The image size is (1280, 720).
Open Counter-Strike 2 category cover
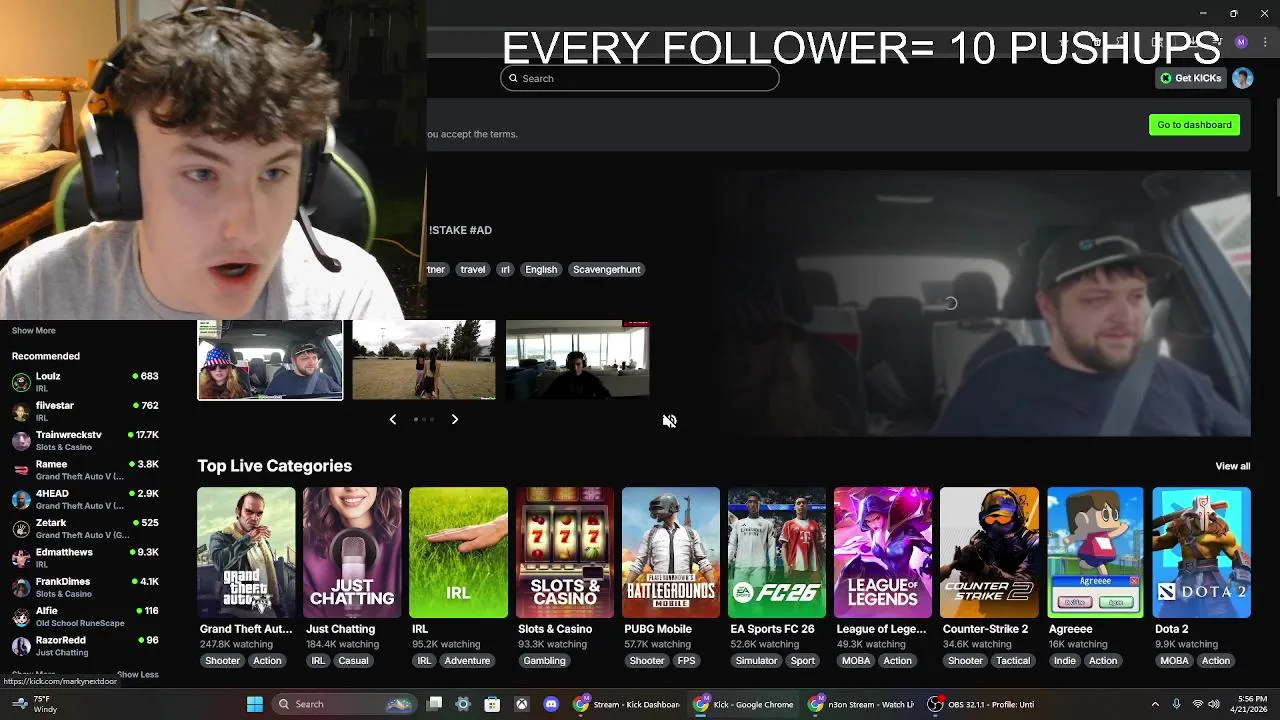coord(989,552)
